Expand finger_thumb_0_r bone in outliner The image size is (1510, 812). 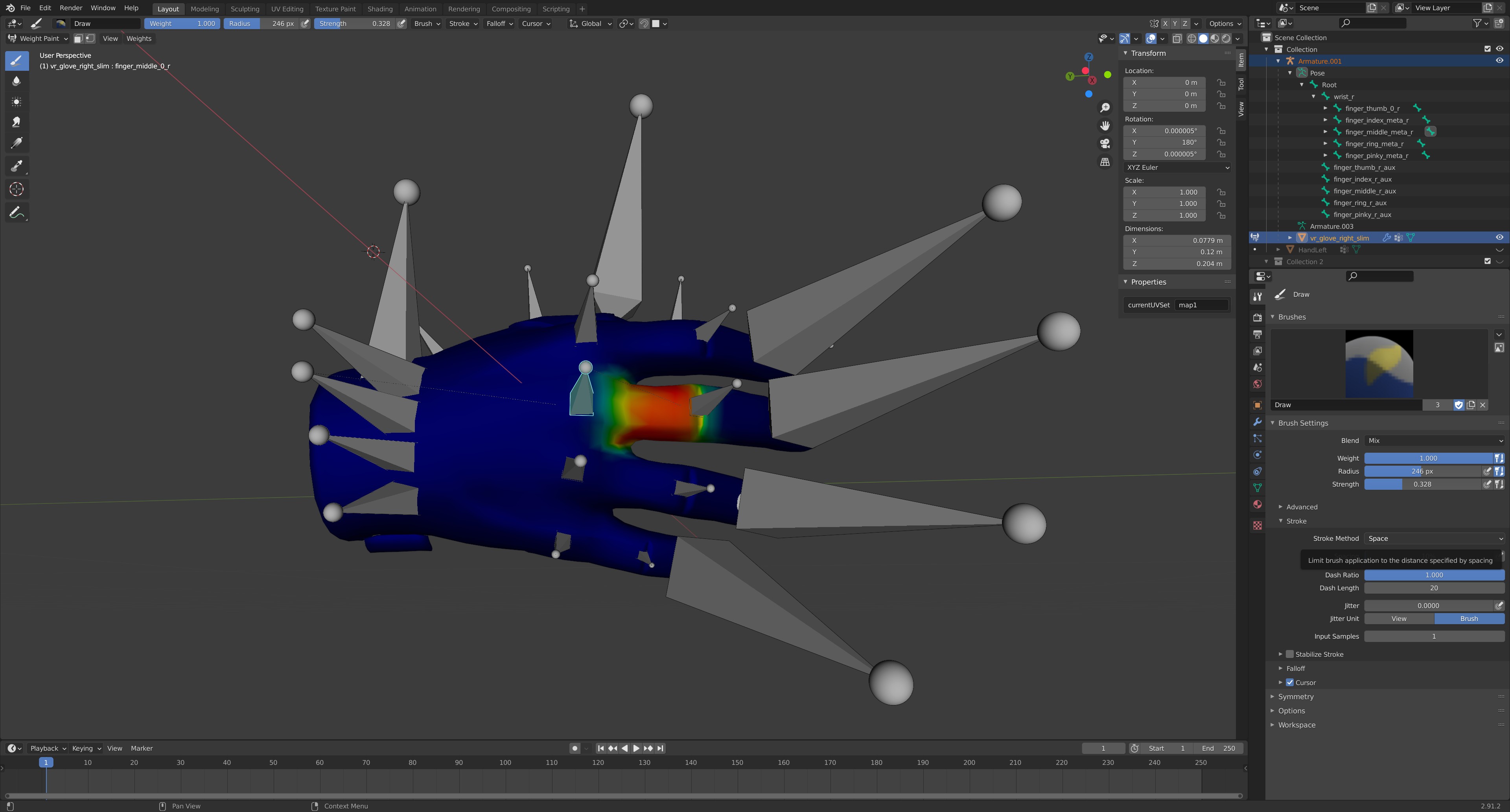[1325, 108]
